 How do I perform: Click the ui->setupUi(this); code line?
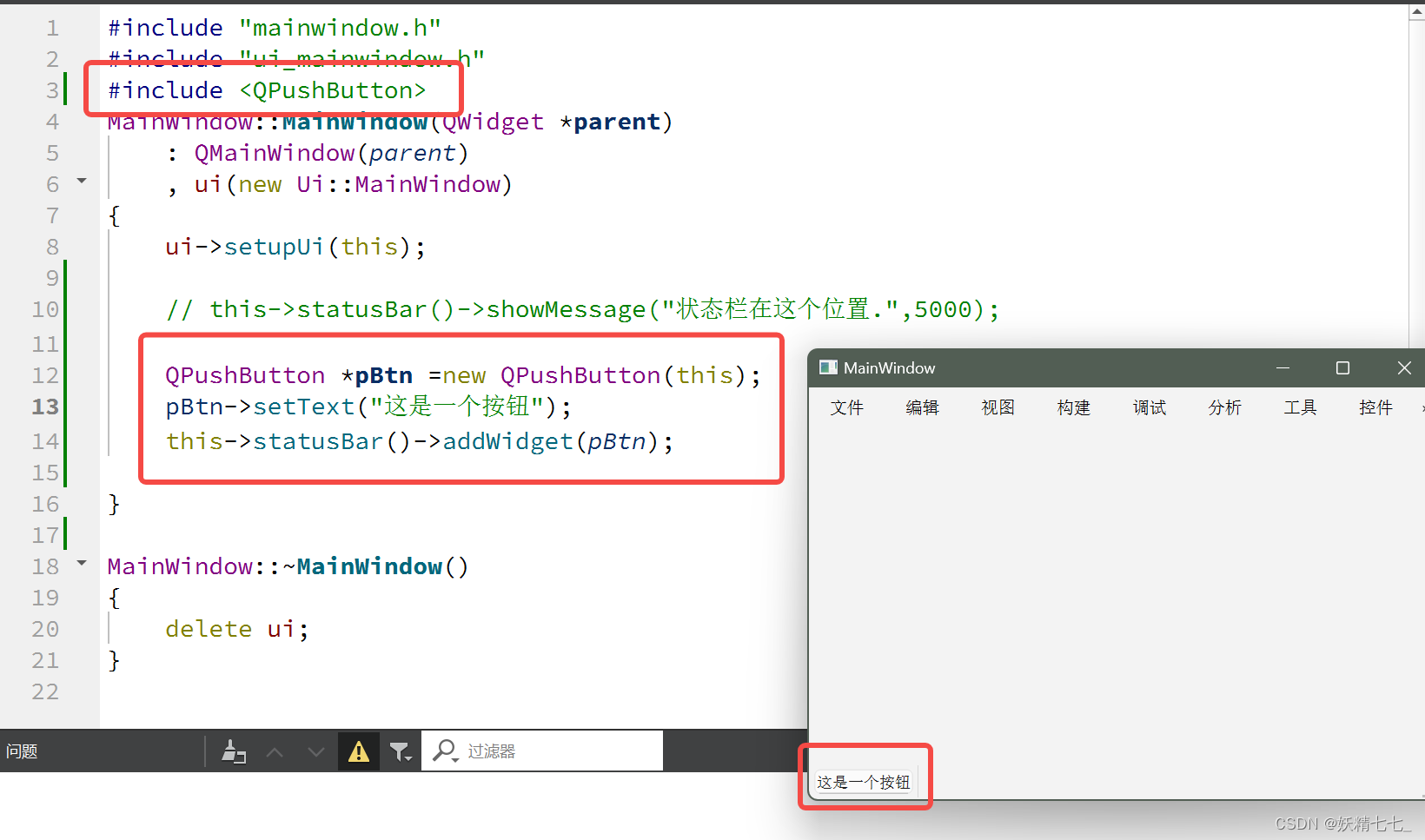coord(295,247)
